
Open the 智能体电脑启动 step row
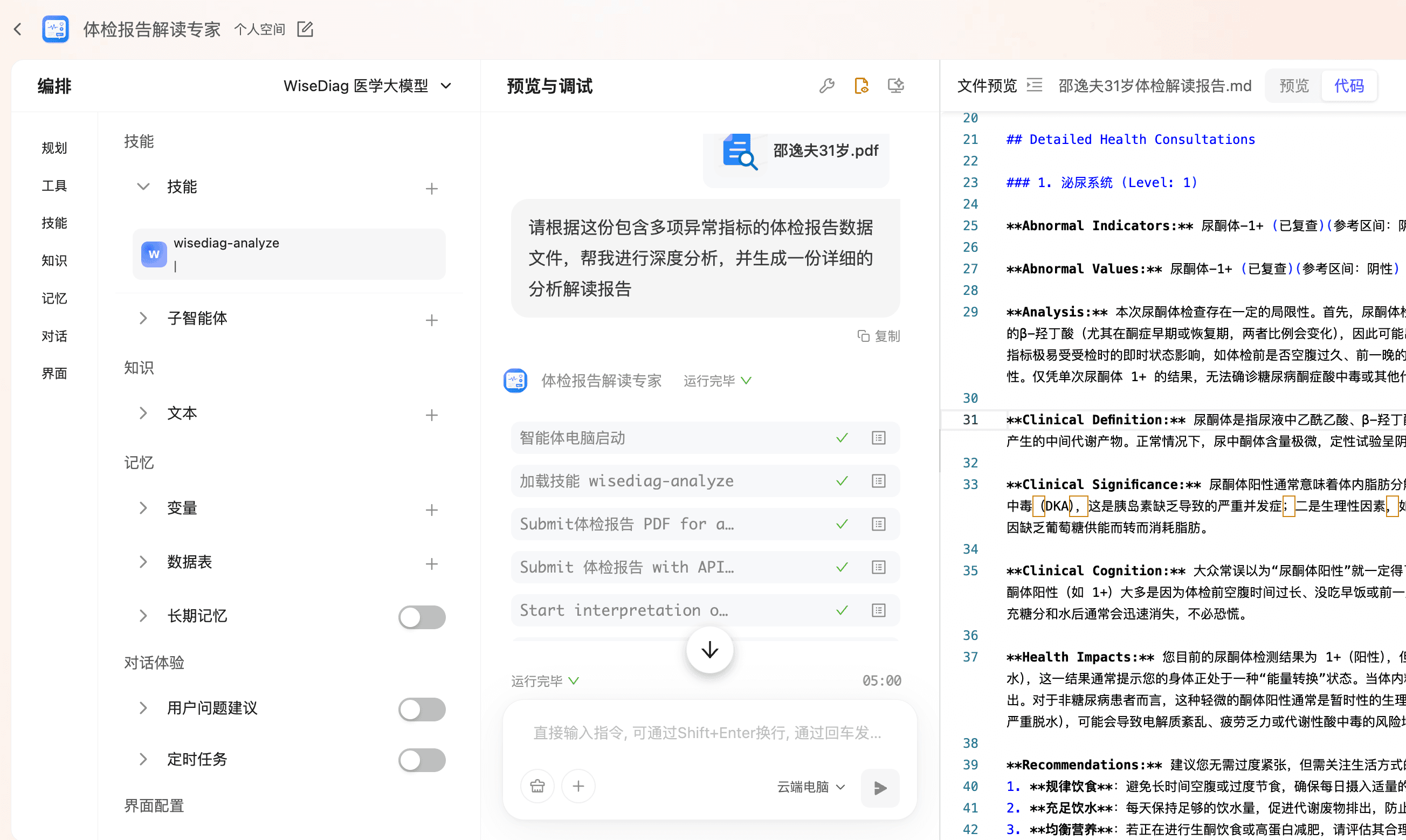(x=705, y=438)
